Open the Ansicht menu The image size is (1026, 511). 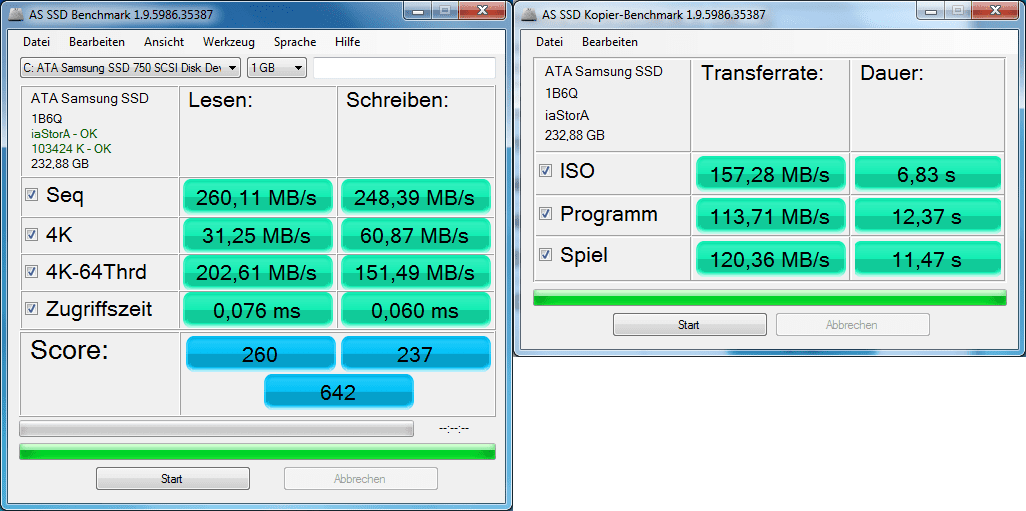coord(164,42)
